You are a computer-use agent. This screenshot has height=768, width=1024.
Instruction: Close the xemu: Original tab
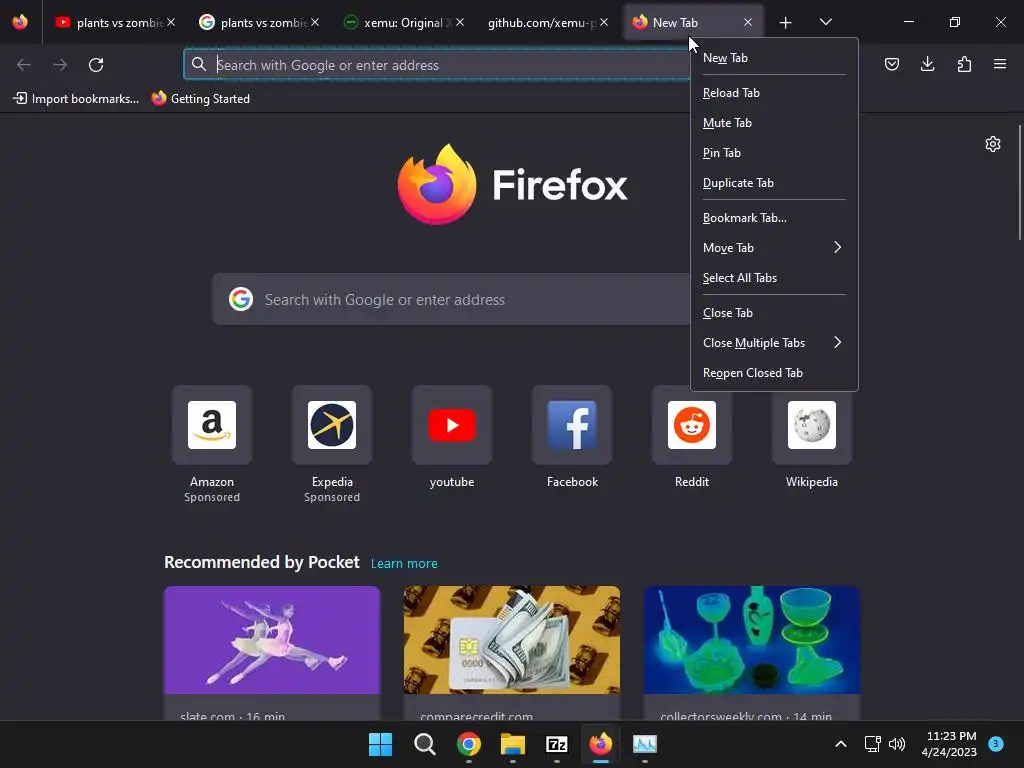(x=460, y=22)
